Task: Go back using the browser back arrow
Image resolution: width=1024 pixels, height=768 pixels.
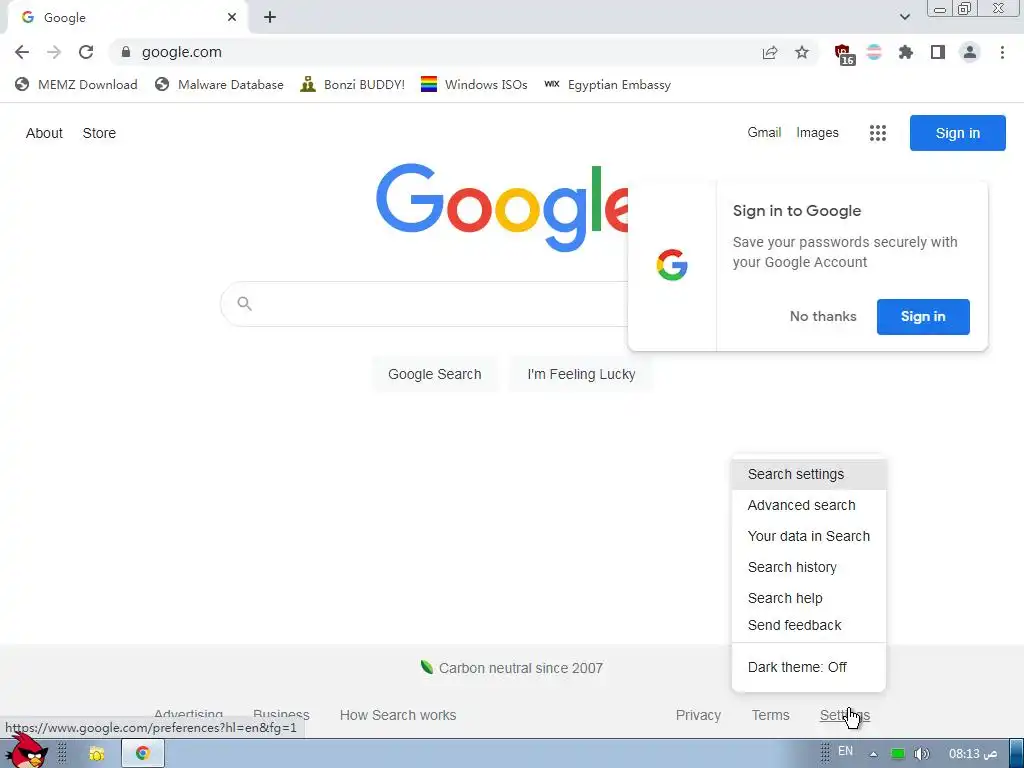Action: pyautogui.click(x=22, y=52)
